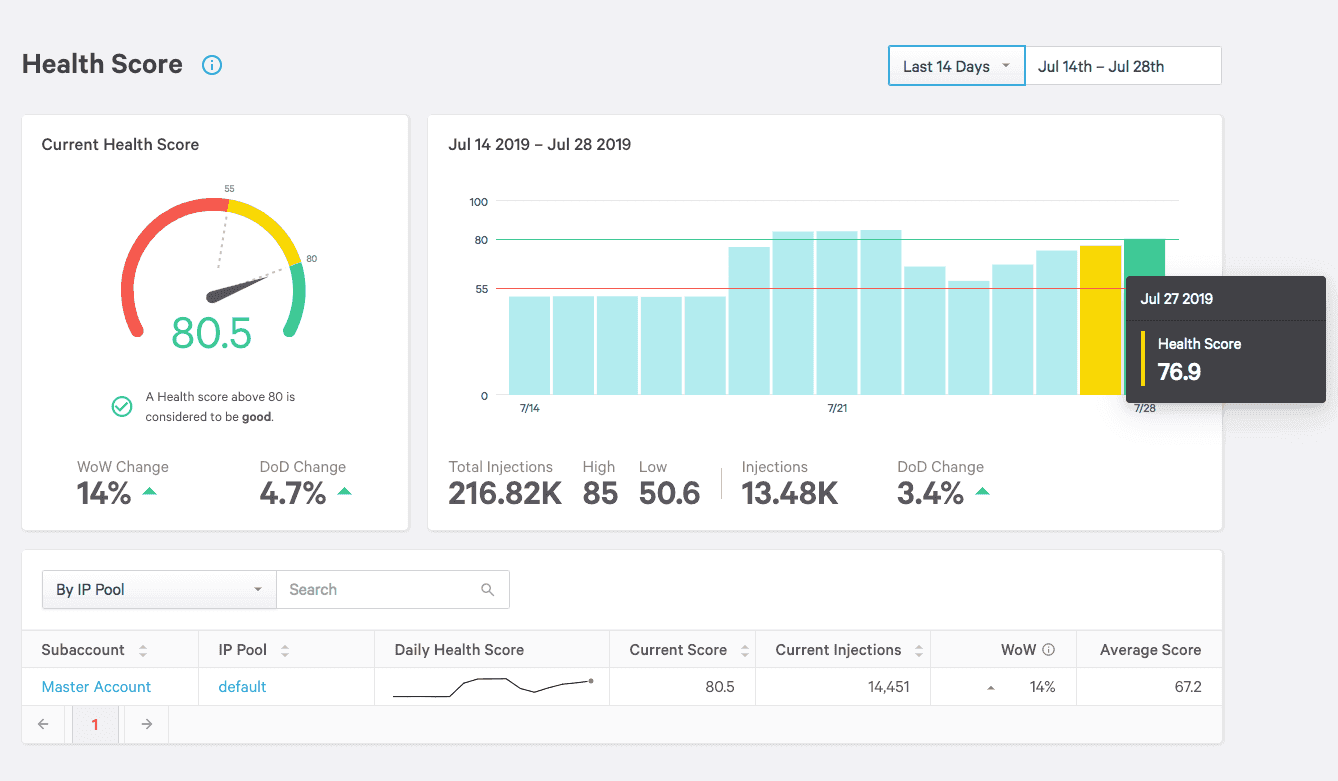Click the green Jul 28 bar

click(1144, 258)
